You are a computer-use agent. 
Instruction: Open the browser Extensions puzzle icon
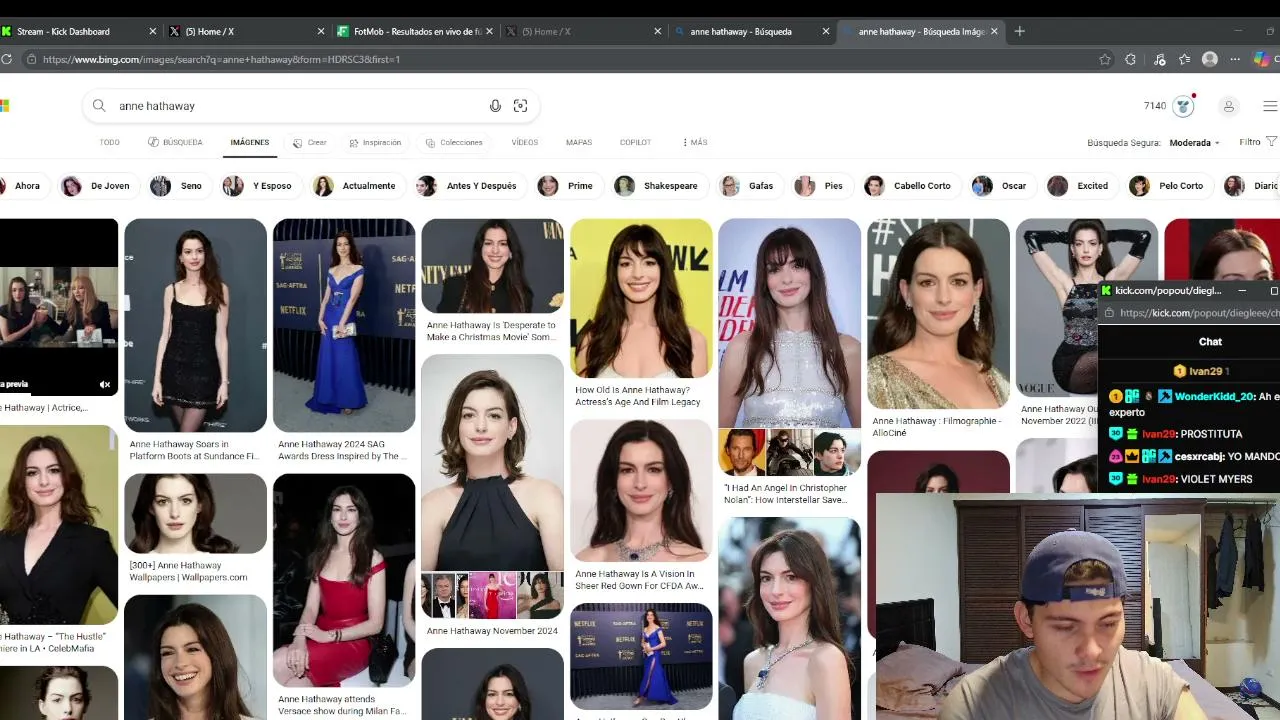pos(1131,59)
